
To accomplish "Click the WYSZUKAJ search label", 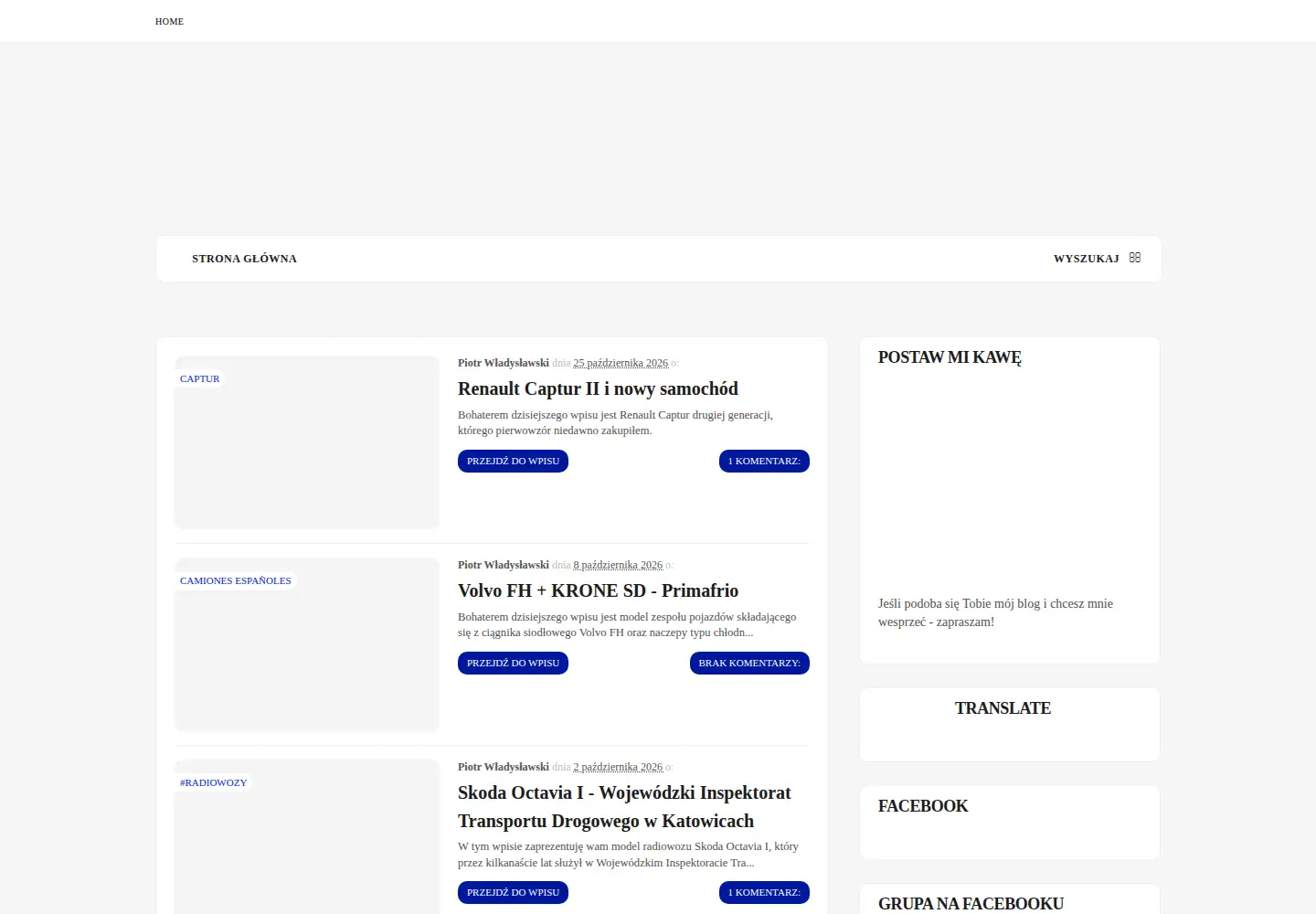I will pos(1086,259).
